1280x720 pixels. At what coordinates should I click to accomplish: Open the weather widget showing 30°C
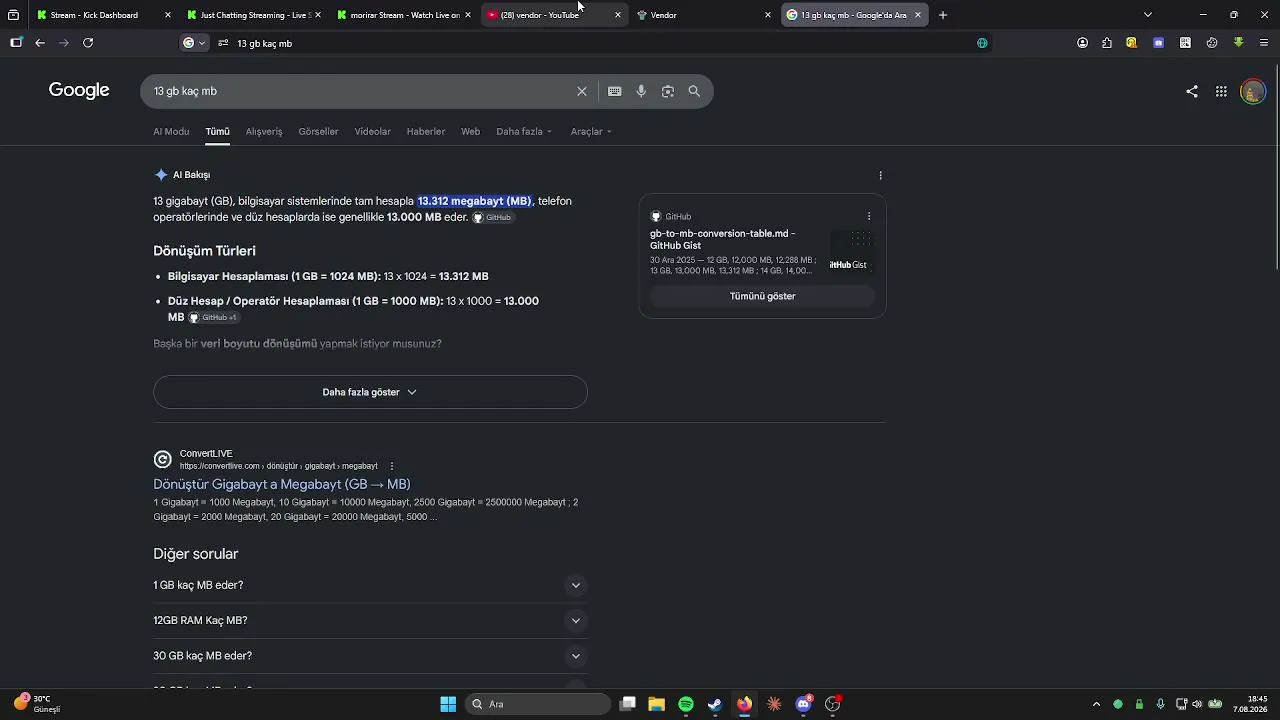coord(38,704)
